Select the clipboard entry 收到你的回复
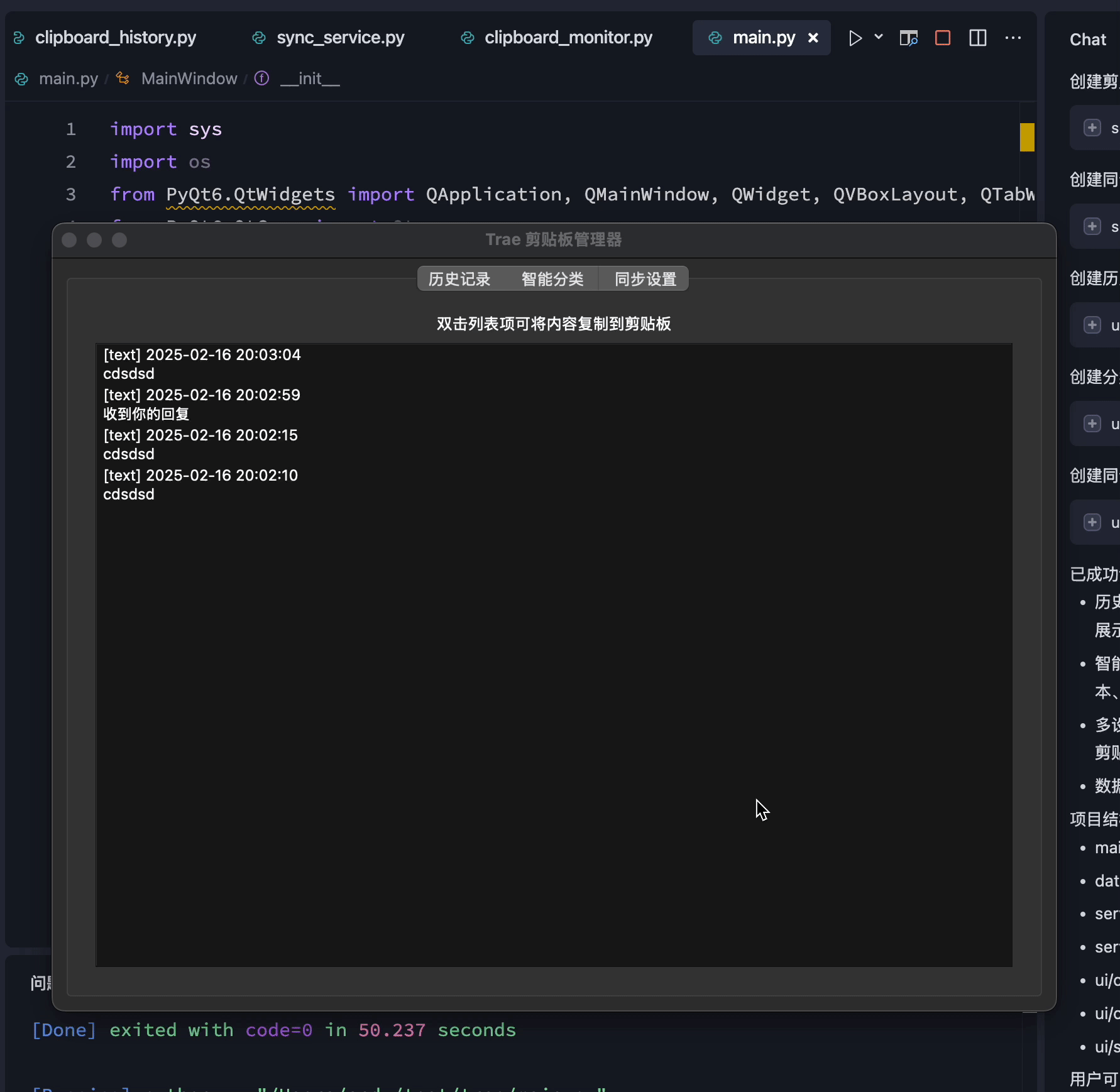 pyautogui.click(x=146, y=414)
